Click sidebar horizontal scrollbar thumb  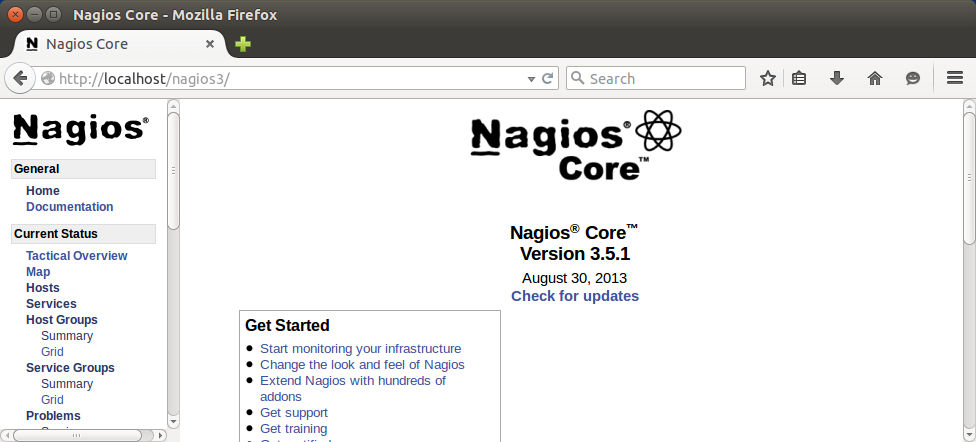77,435
